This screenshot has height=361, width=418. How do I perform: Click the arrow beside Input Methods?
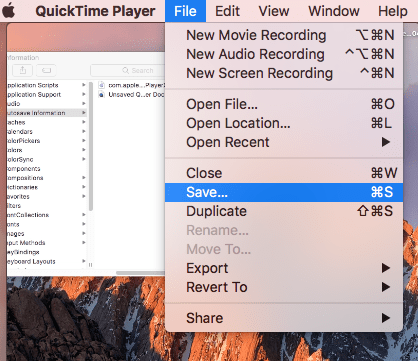coord(84,243)
